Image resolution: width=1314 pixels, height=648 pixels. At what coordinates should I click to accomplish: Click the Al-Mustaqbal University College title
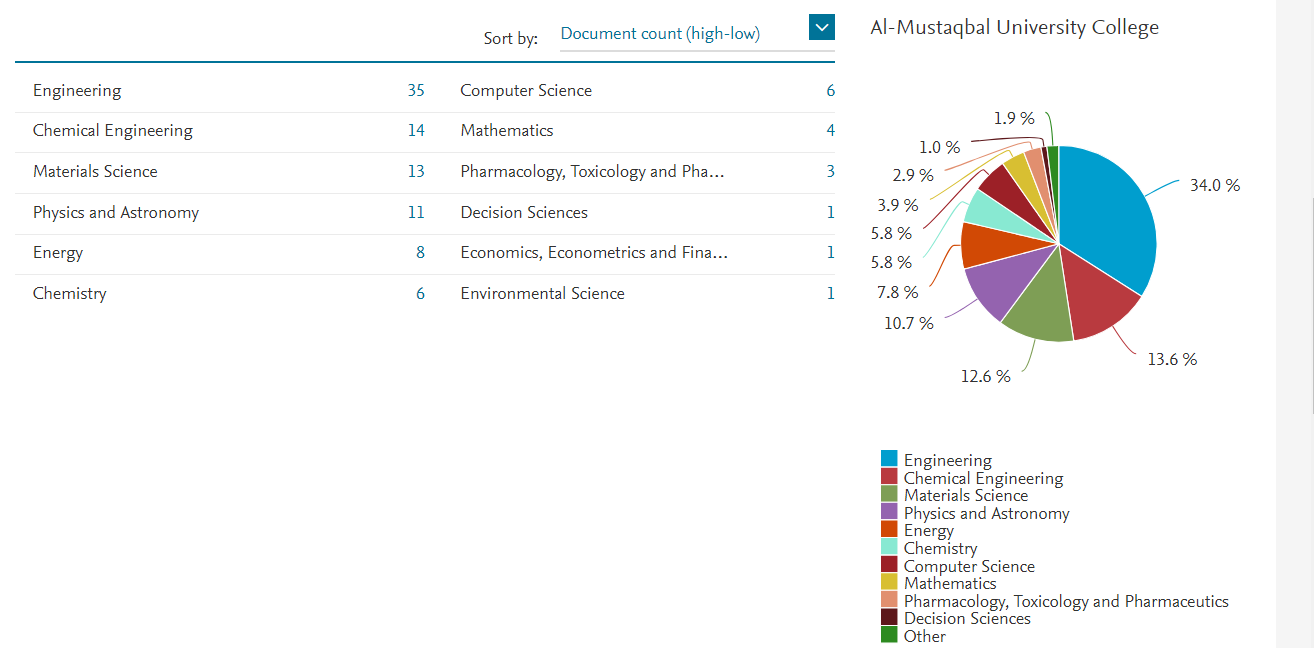pyautogui.click(x=1015, y=27)
